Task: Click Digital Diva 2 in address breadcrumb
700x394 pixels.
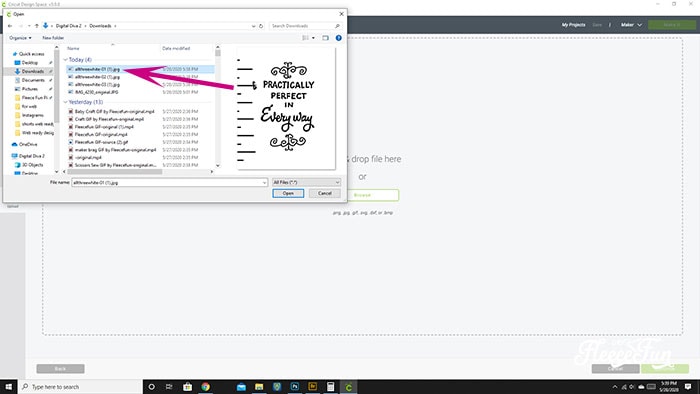Action: (x=68, y=26)
